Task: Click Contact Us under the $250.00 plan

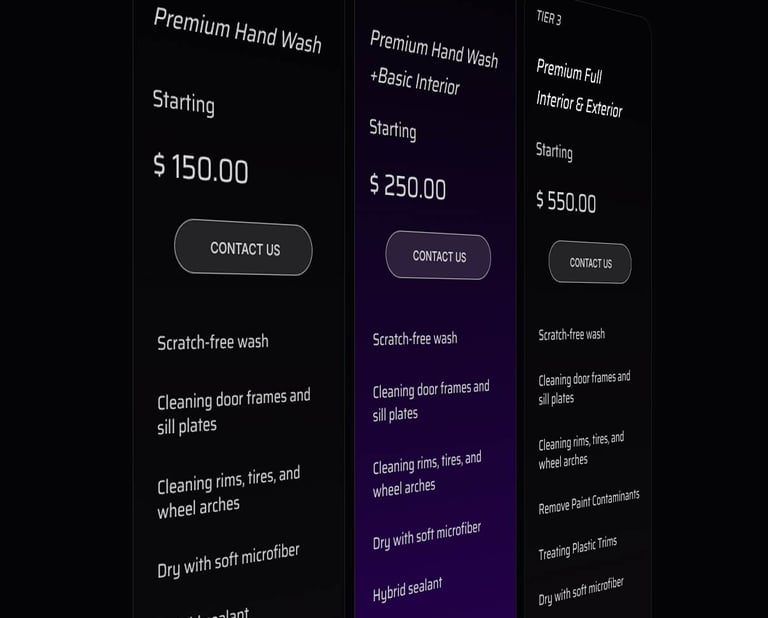Action: 438,255
